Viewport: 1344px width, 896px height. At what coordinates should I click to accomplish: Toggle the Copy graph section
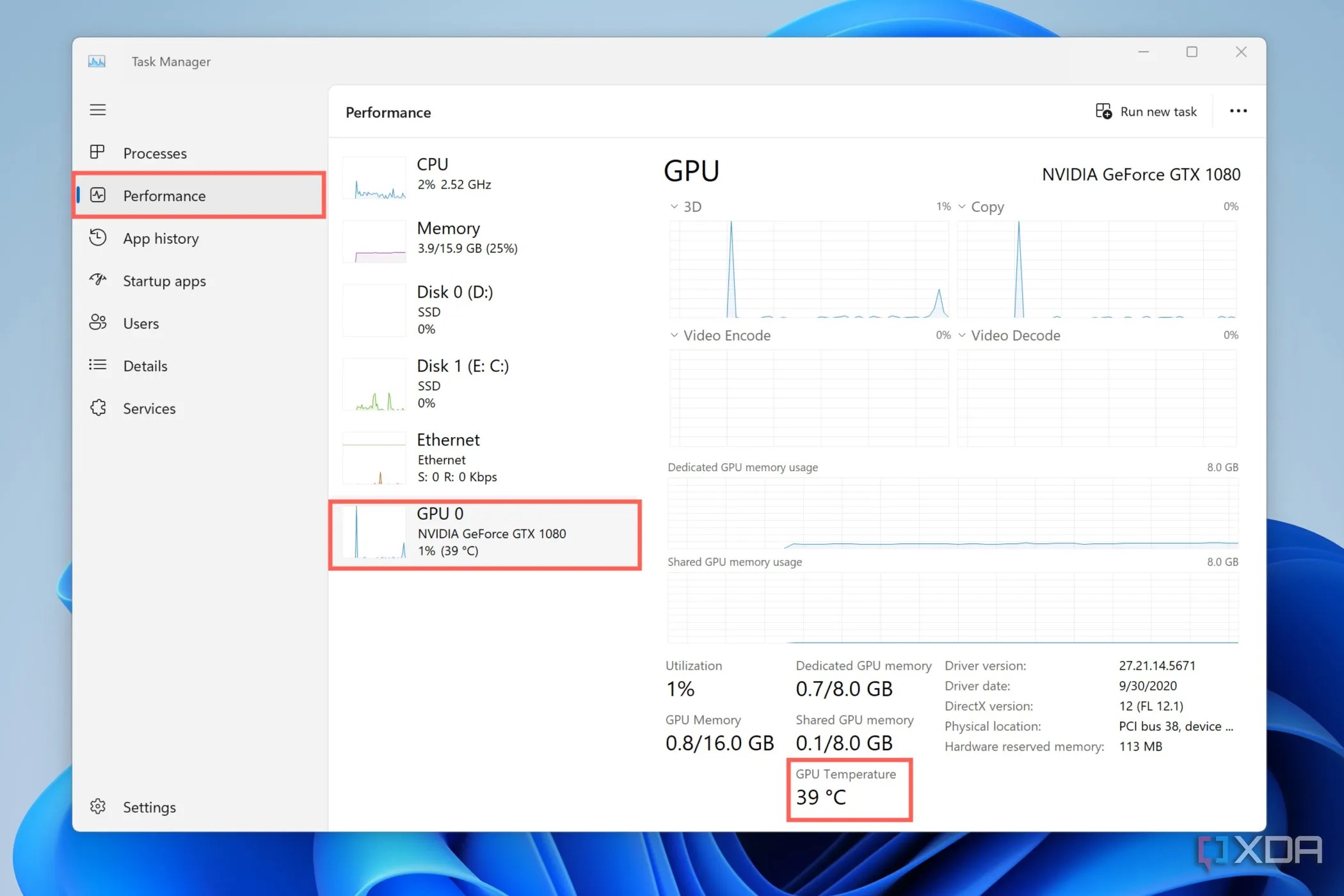[963, 206]
